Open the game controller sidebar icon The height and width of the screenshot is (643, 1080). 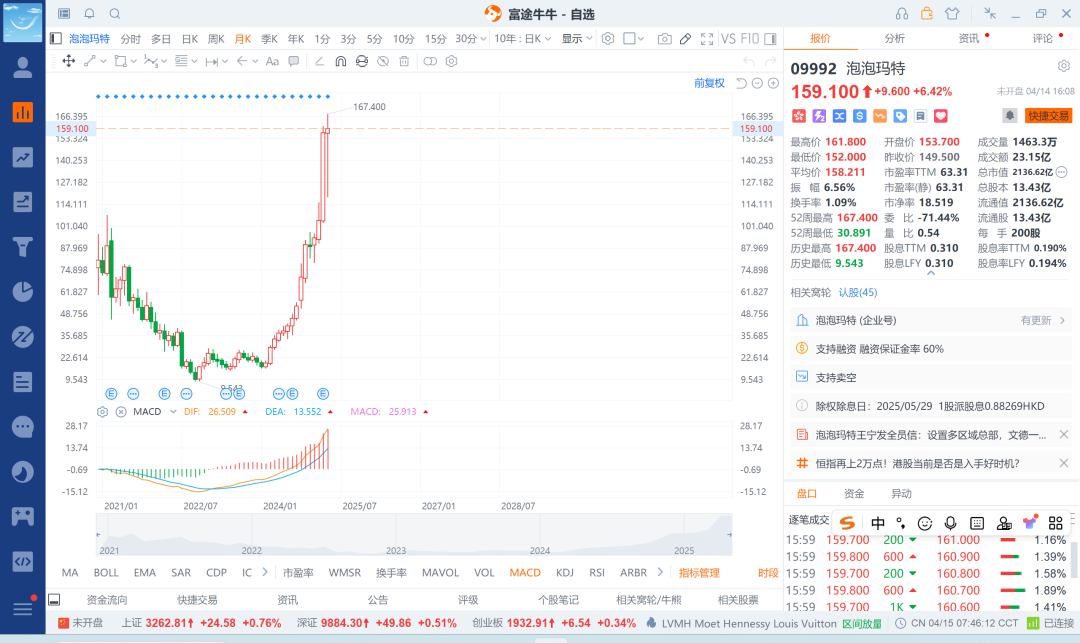23,516
